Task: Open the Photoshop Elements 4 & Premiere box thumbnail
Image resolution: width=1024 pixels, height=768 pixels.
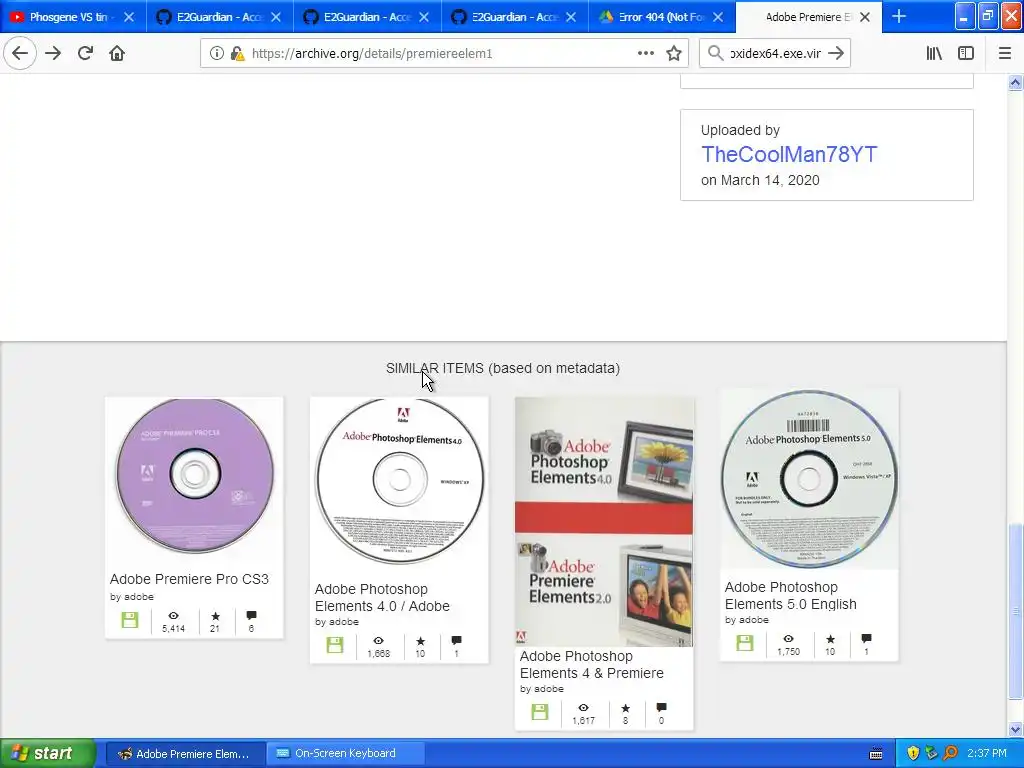Action: pyautogui.click(x=604, y=522)
